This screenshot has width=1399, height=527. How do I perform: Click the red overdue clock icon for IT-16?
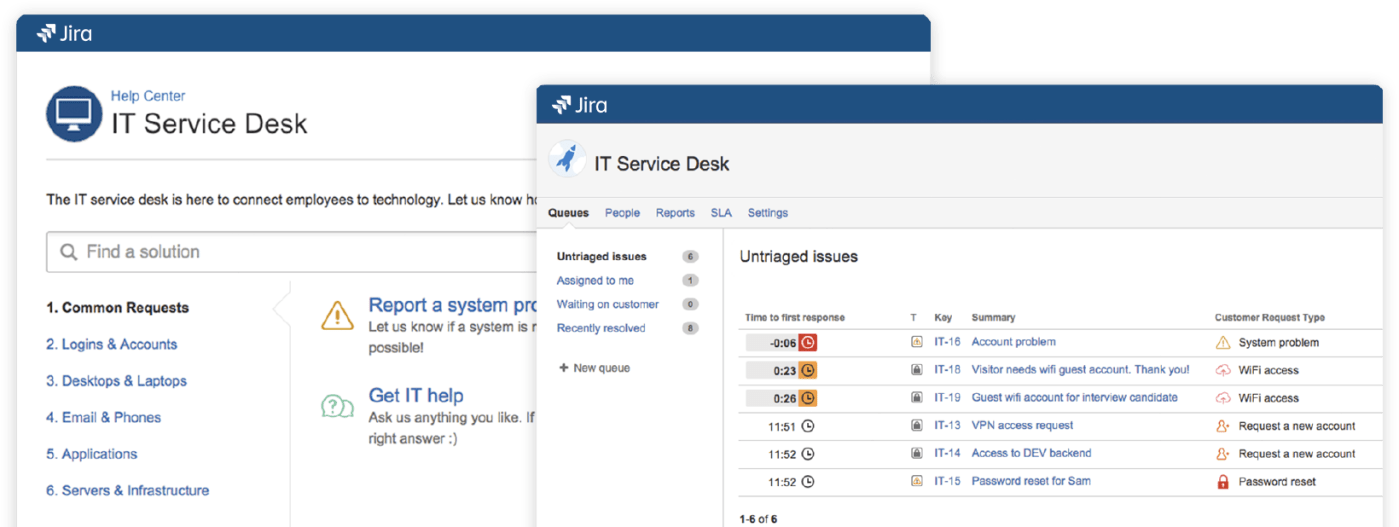(808, 342)
